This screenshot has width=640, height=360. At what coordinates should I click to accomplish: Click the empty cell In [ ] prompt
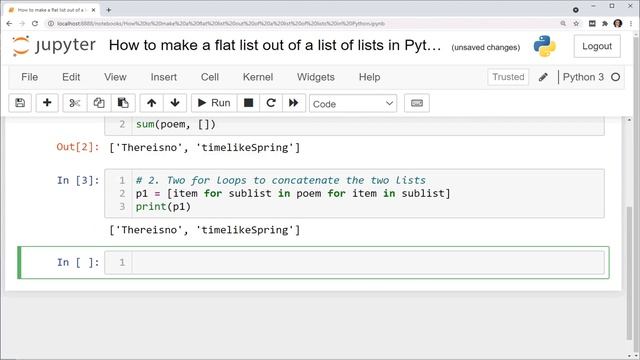coord(78,262)
